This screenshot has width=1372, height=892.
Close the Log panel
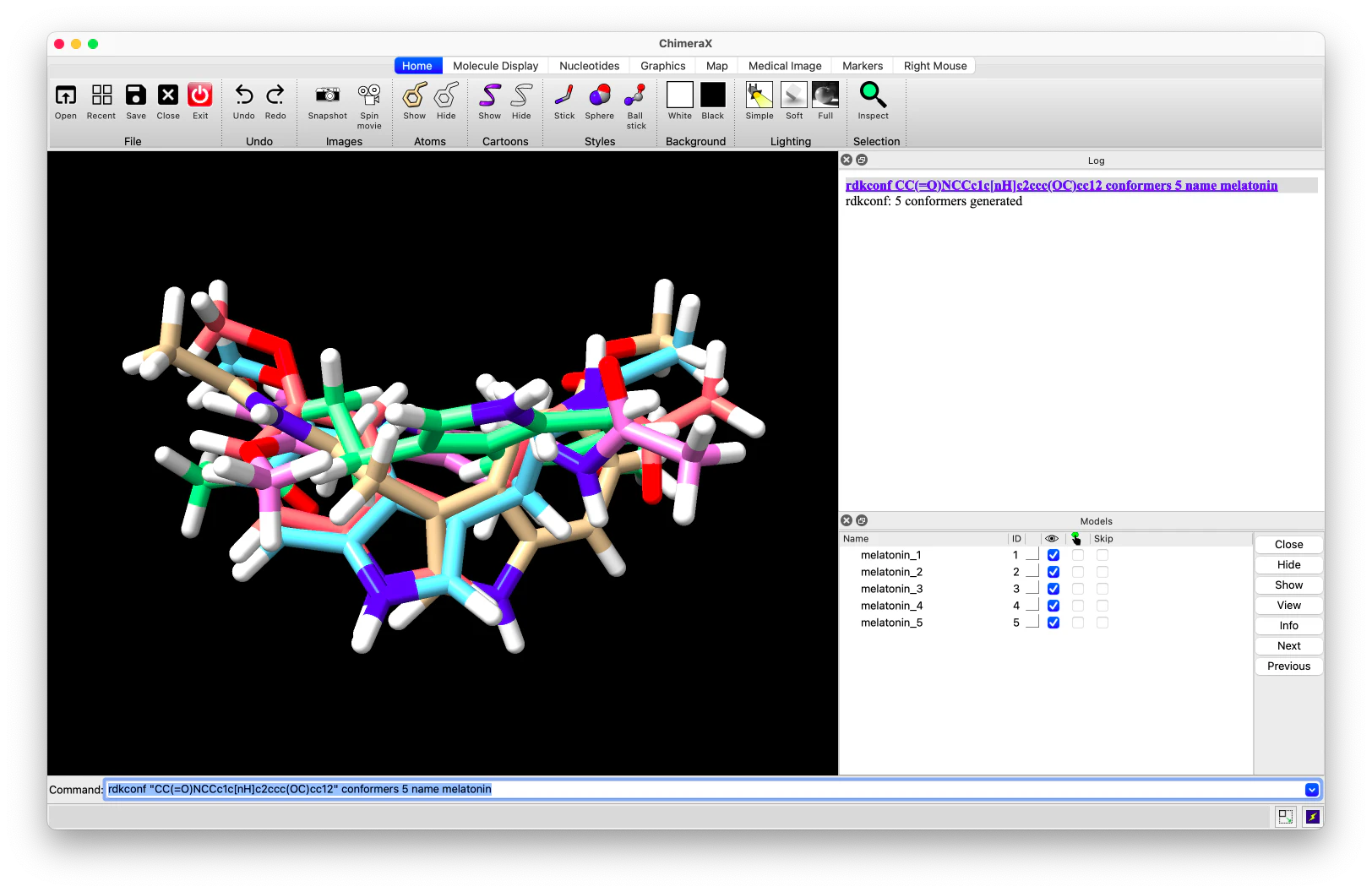click(x=847, y=160)
